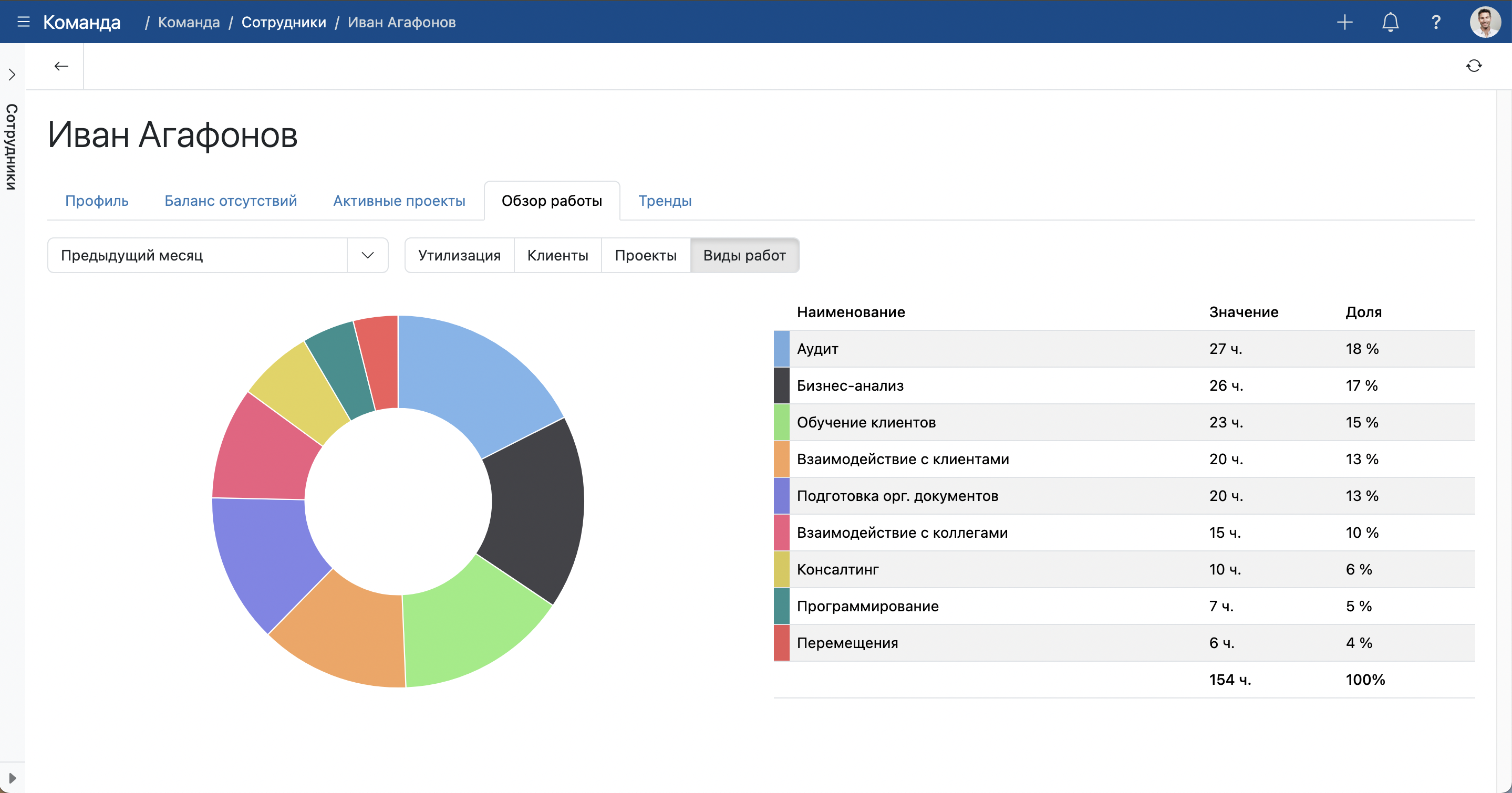This screenshot has height=793, width=1512.
Task: Click the 100% total share
Action: (1365, 680)
